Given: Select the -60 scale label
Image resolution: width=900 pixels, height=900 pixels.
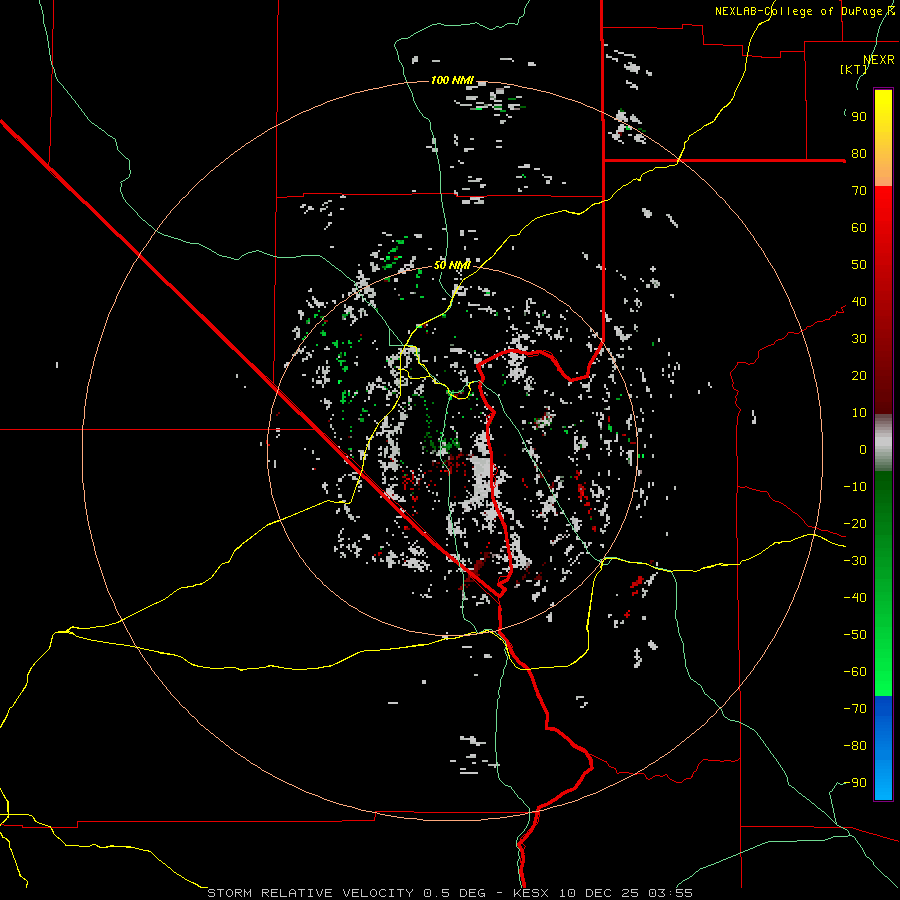Looking at the screenshot, I should pos(855,672).
